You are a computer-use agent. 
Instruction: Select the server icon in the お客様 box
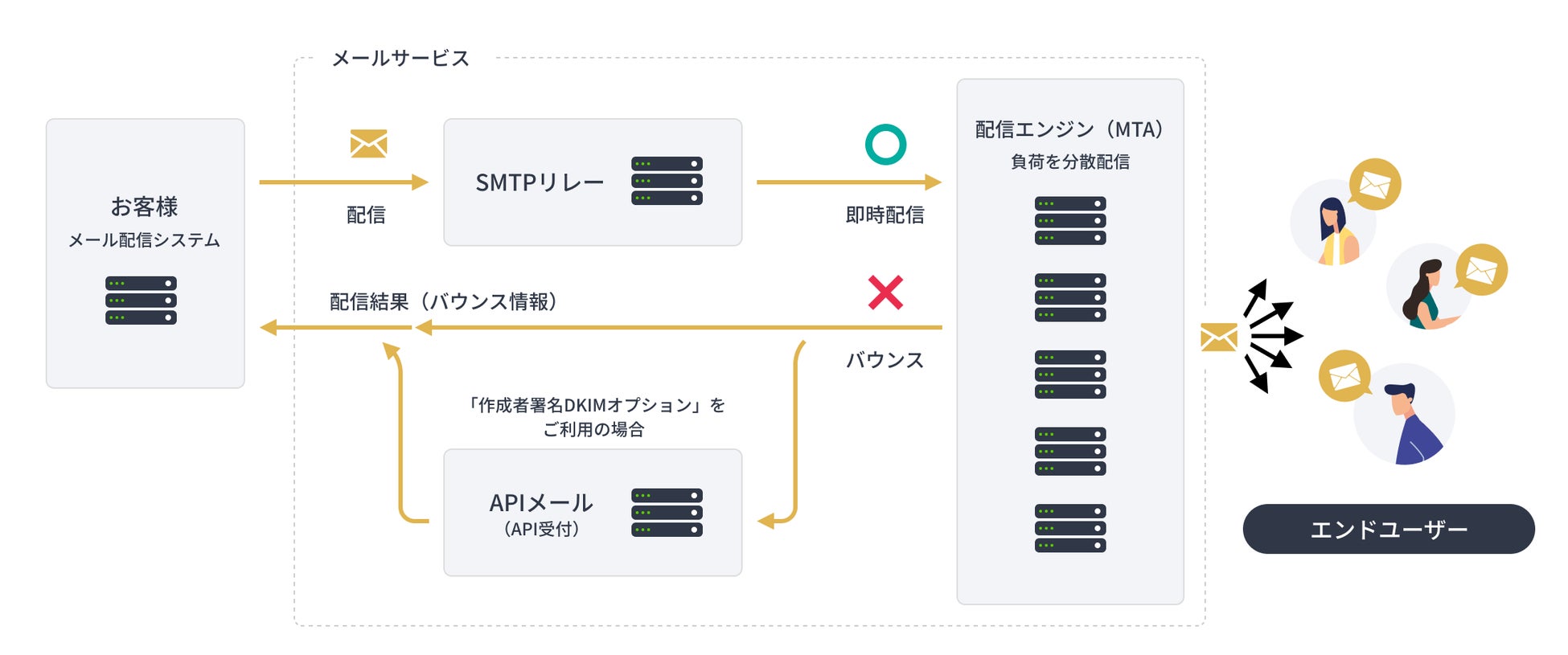[x=141, y=301]
